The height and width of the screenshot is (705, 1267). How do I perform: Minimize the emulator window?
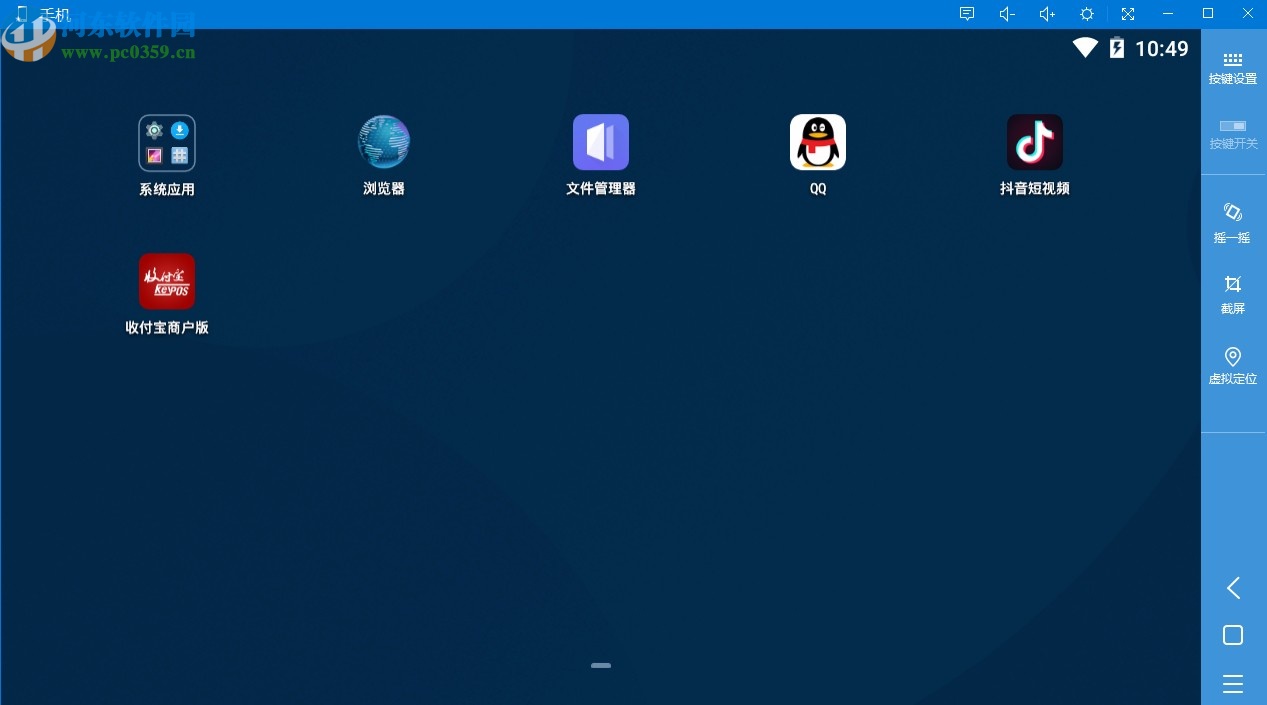click(x=1168, y=14)
